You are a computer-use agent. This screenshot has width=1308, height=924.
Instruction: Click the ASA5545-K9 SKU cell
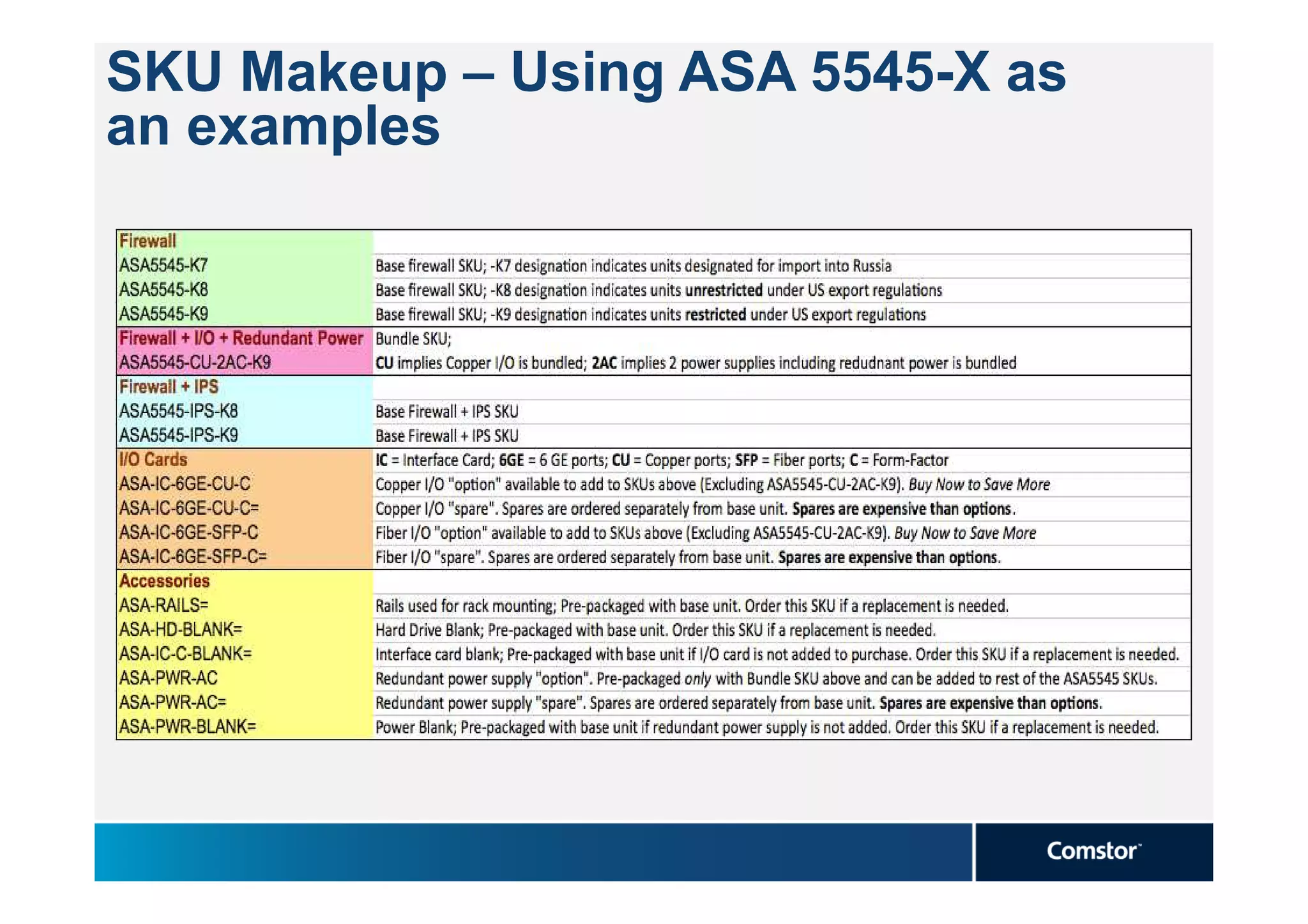163,314
